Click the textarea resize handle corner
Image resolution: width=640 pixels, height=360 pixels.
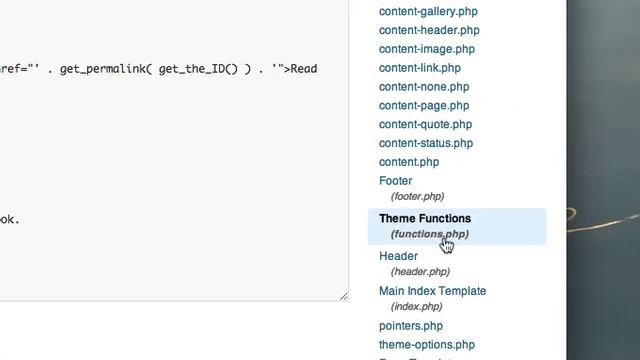(x=344, y=297)
